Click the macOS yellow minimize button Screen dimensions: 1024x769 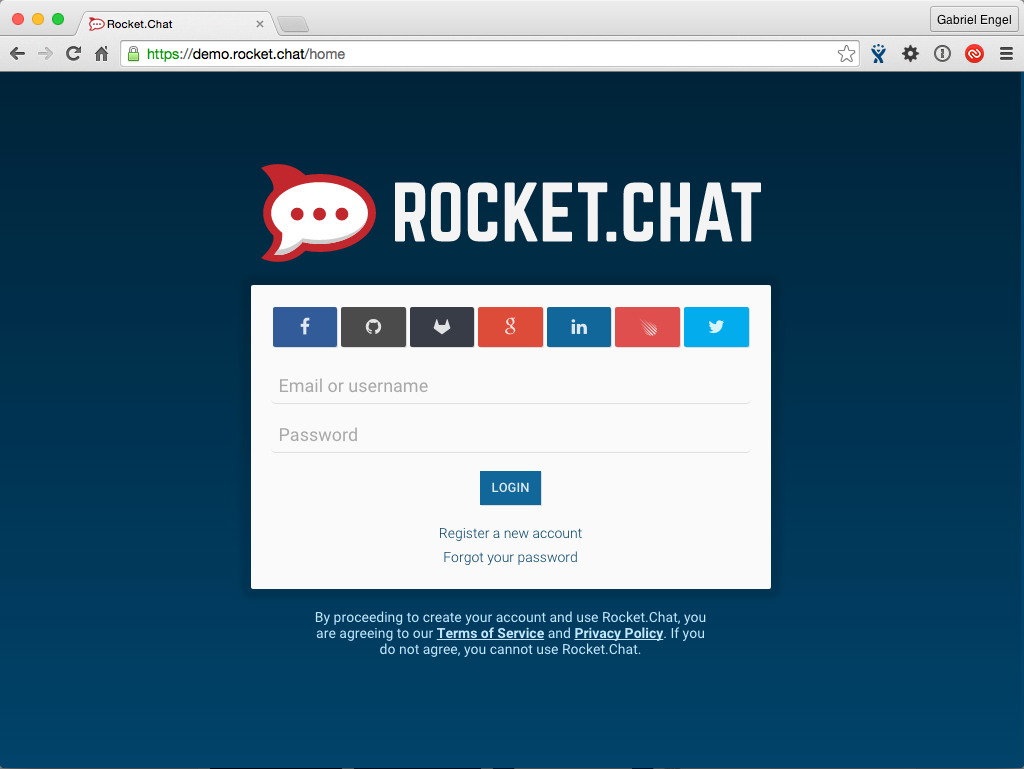[38, 19]
